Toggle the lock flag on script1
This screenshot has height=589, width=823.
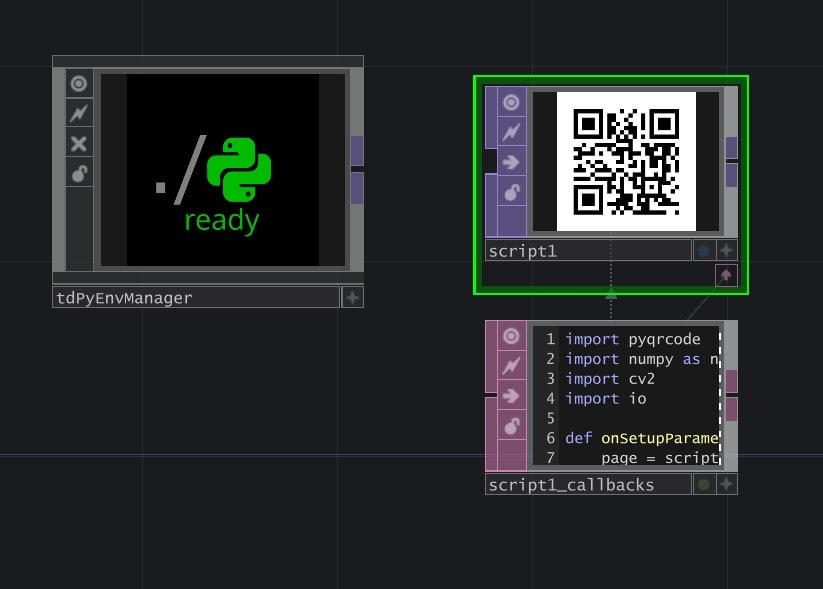click(511, 192)
